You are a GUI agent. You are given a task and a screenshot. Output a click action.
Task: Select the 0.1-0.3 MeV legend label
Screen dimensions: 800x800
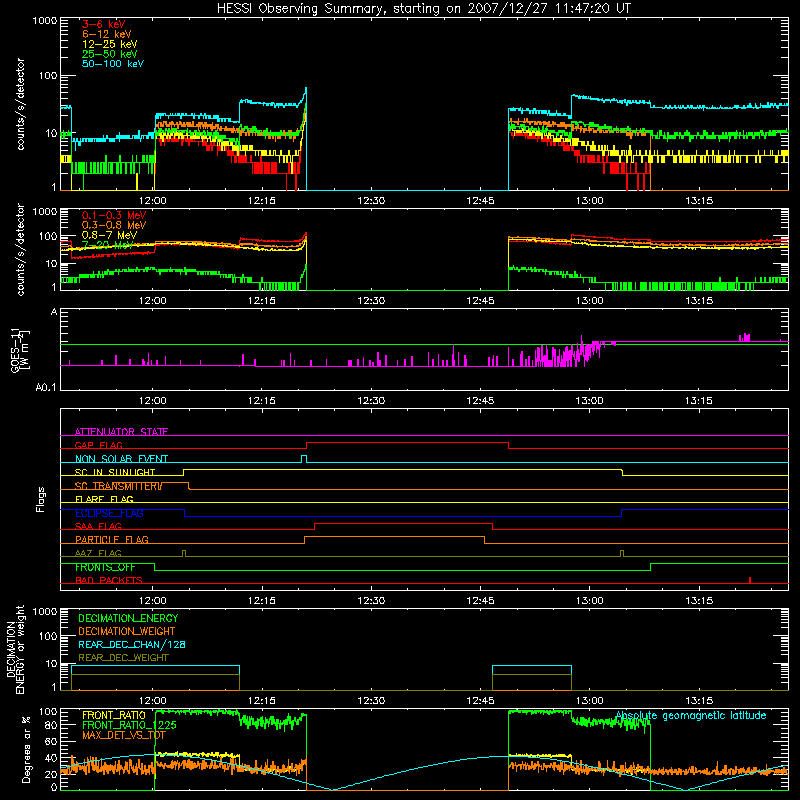pos(114,215)
